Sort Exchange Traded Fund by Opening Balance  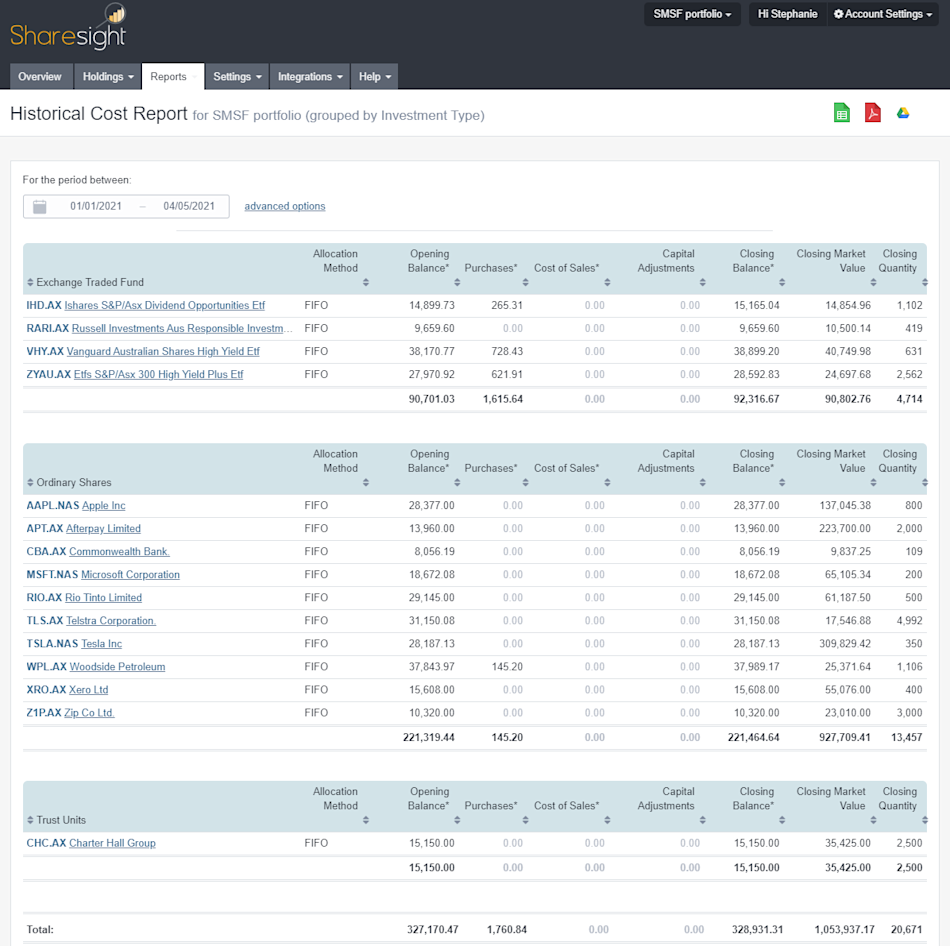(x=457, y=282)
